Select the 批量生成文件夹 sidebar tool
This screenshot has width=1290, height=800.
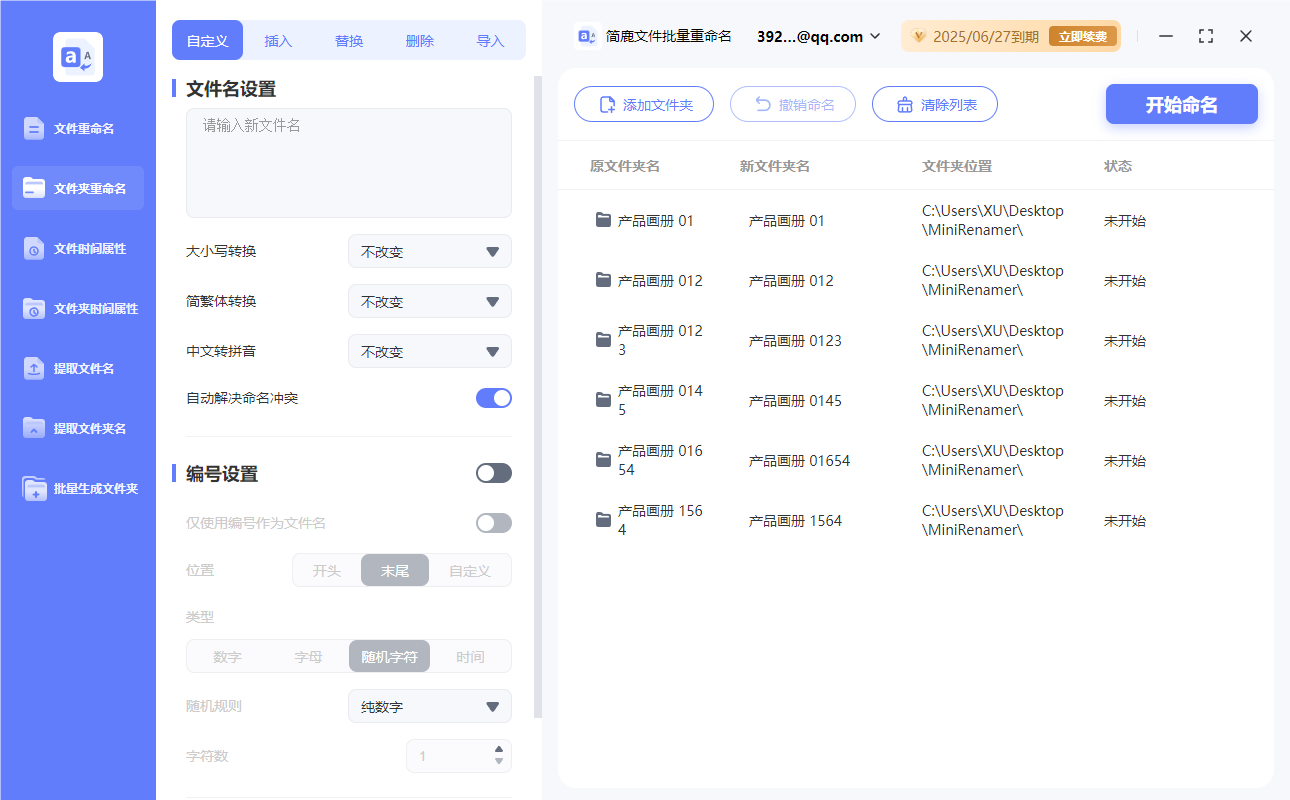77,488
